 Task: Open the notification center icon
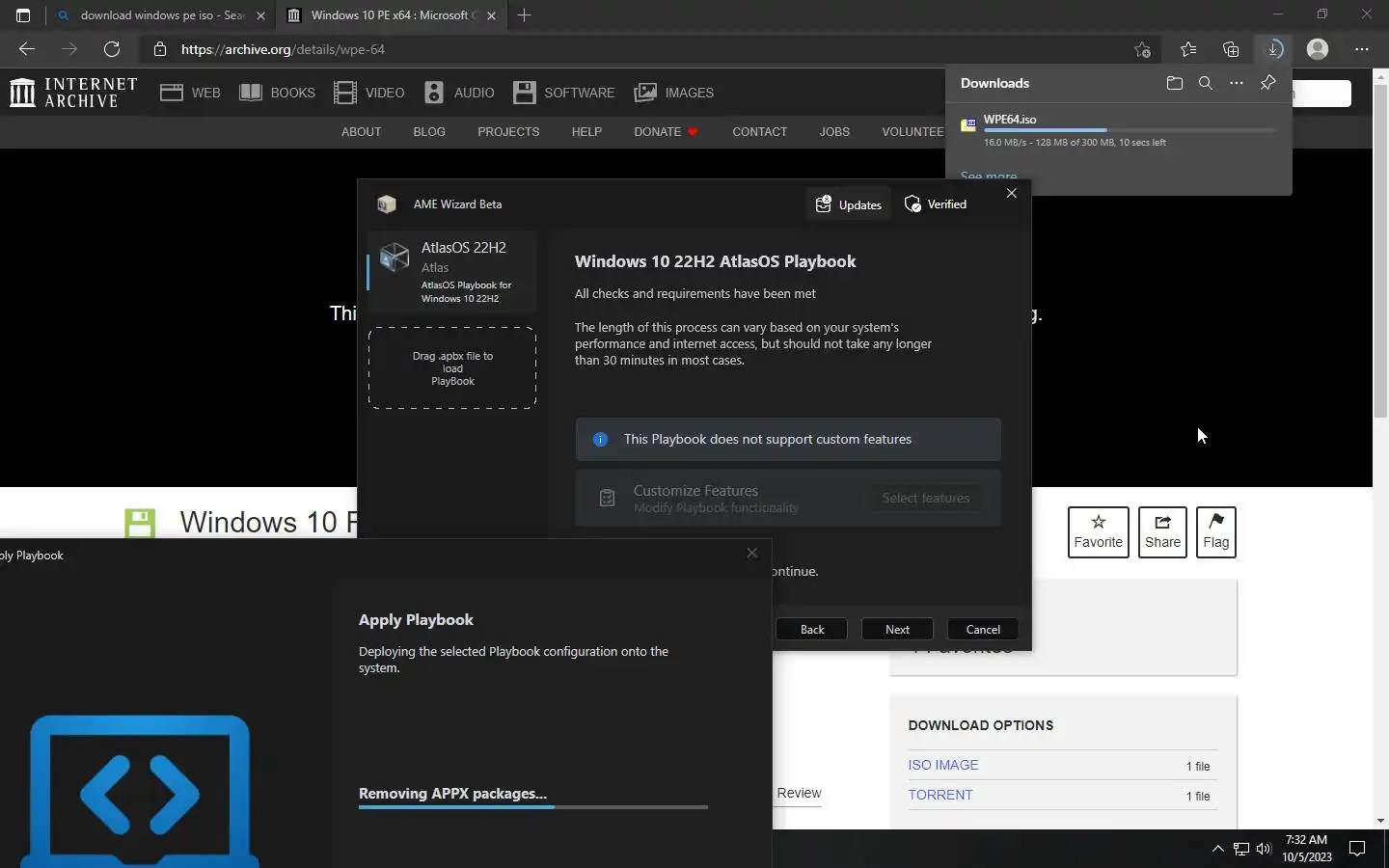coord(1357,849)
